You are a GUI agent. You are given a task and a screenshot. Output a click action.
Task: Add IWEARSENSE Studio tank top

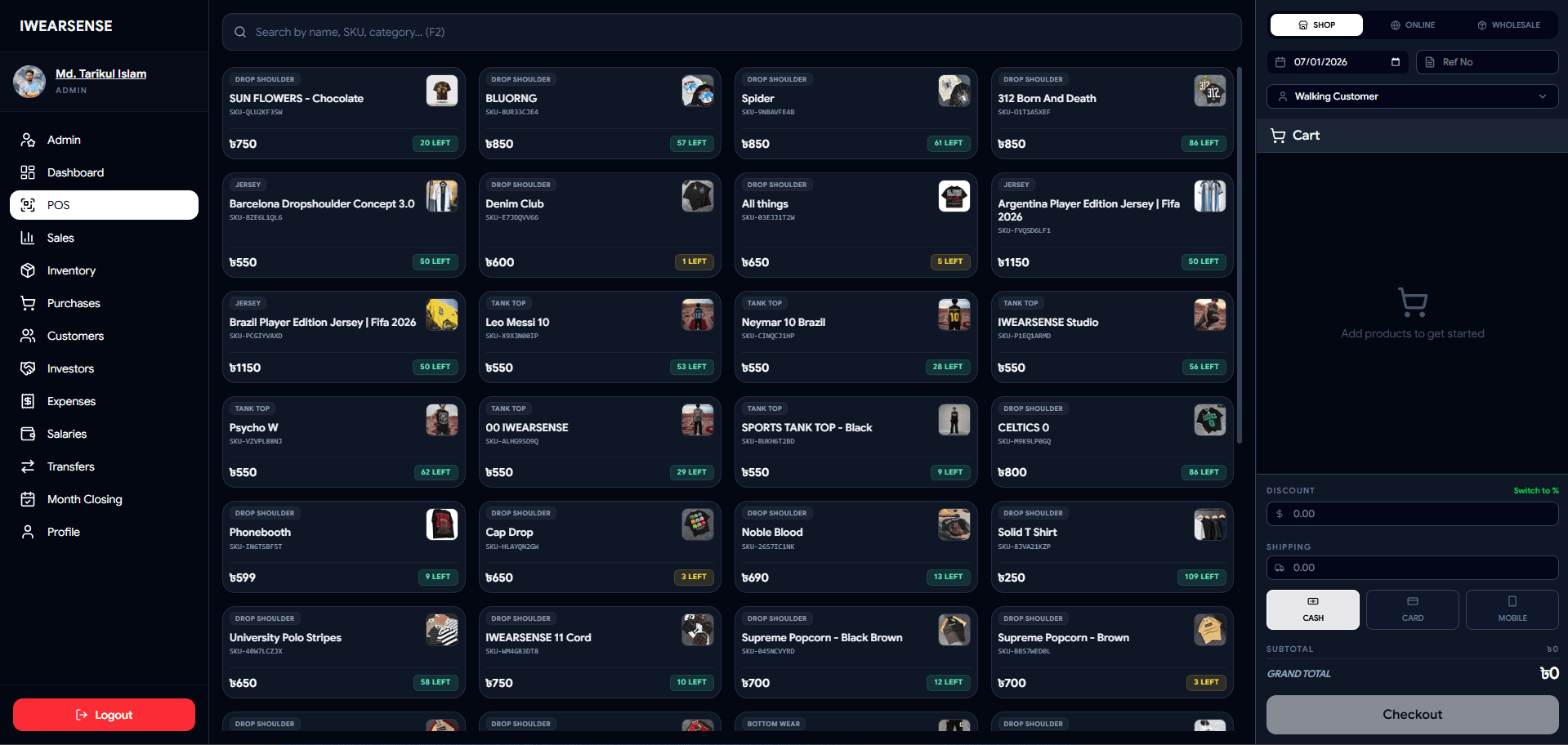[1112, 337]
